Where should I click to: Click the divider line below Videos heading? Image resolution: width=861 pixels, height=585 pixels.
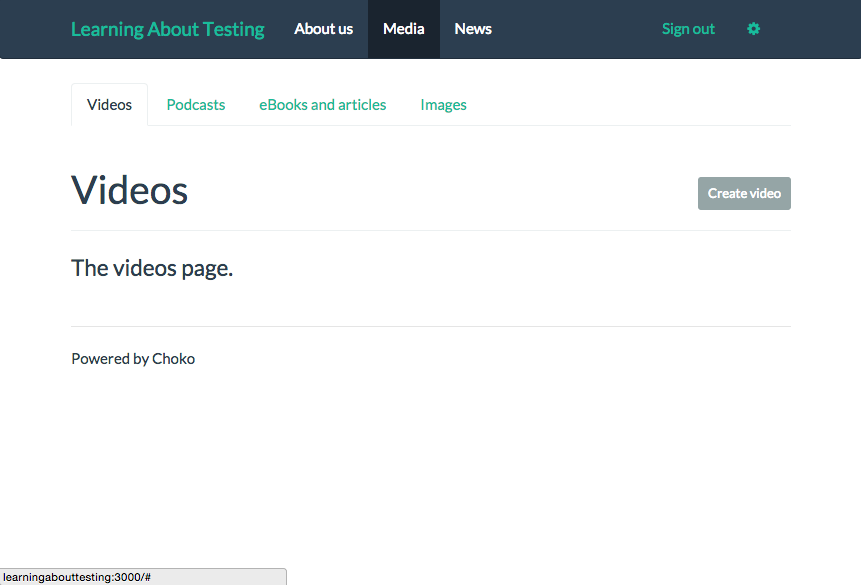(430, 230)
